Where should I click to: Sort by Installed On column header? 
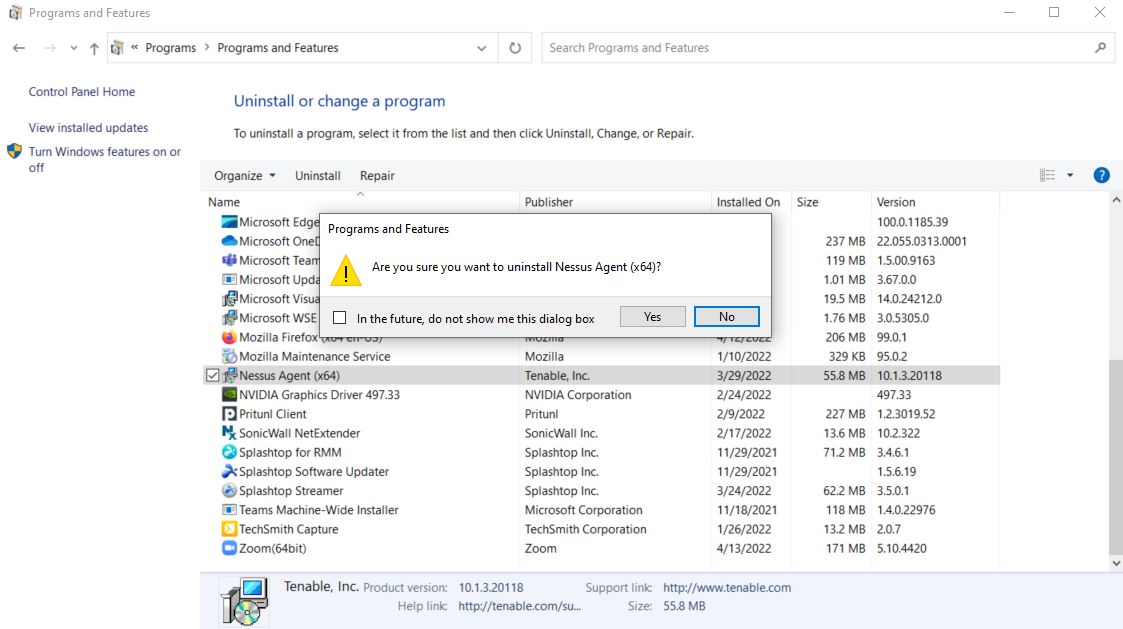click(x=751, y=202)
